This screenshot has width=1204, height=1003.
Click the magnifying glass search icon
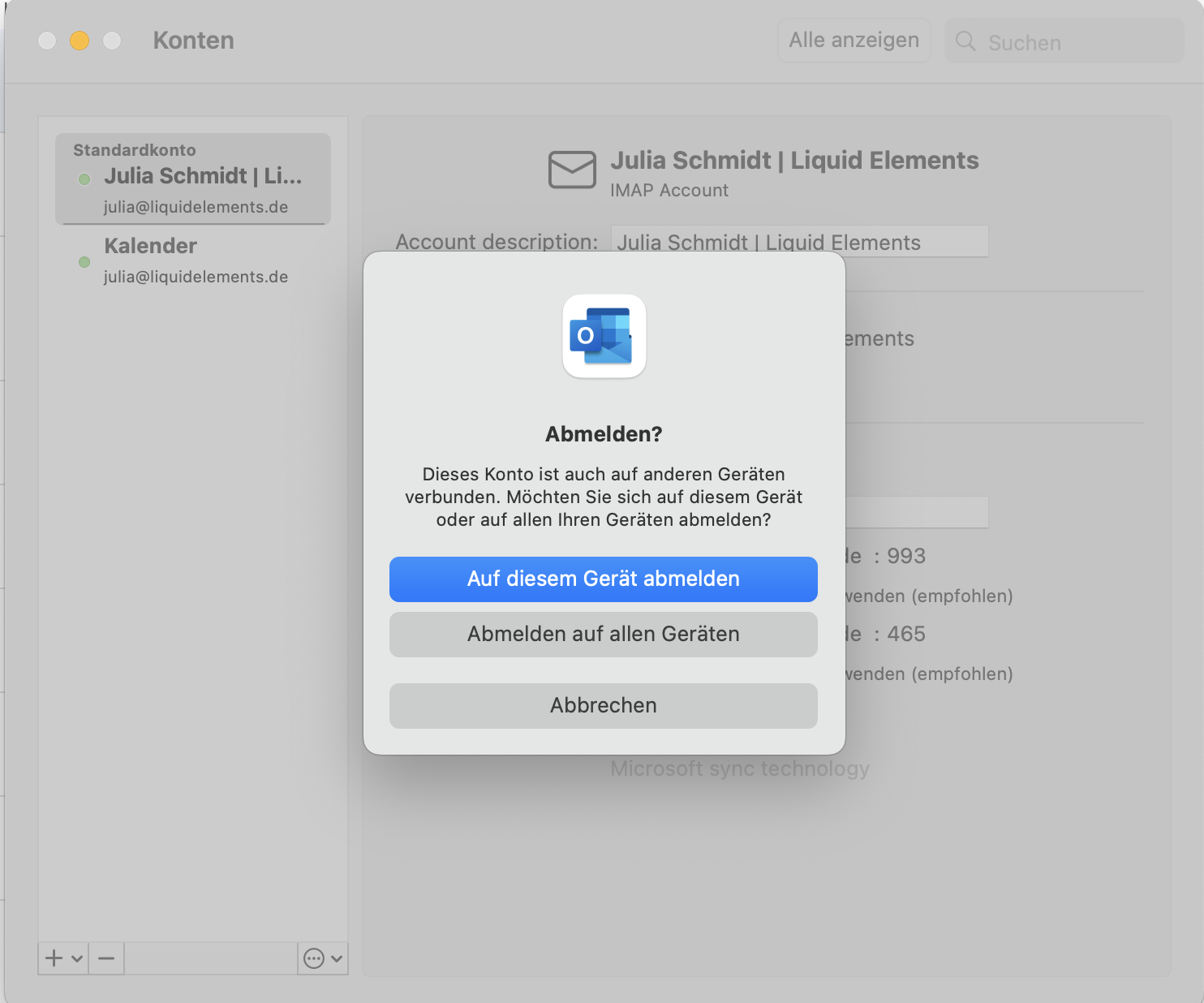[965, 41]
